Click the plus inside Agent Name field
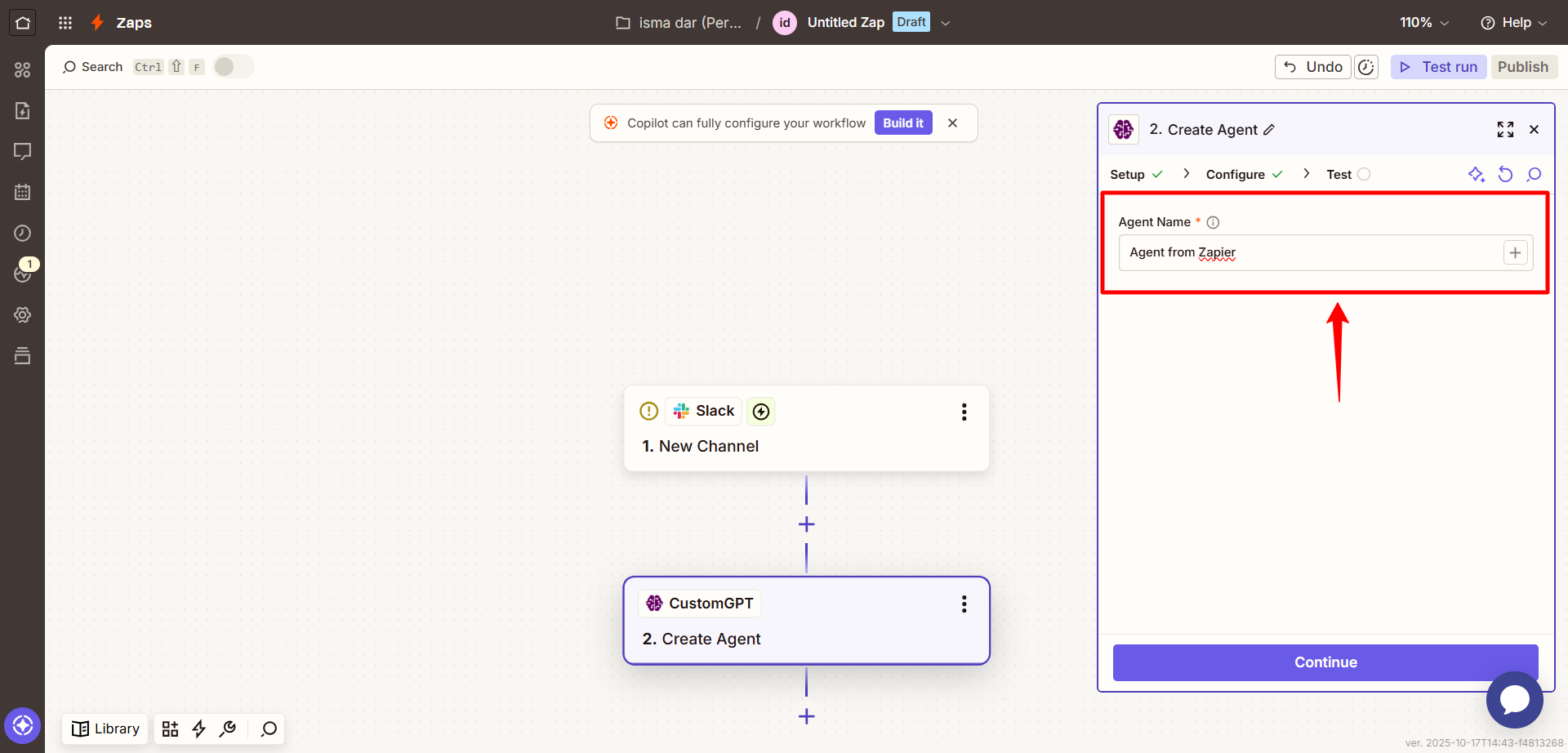Viewport: 1568px width, 753px height. click(1515, 252)
